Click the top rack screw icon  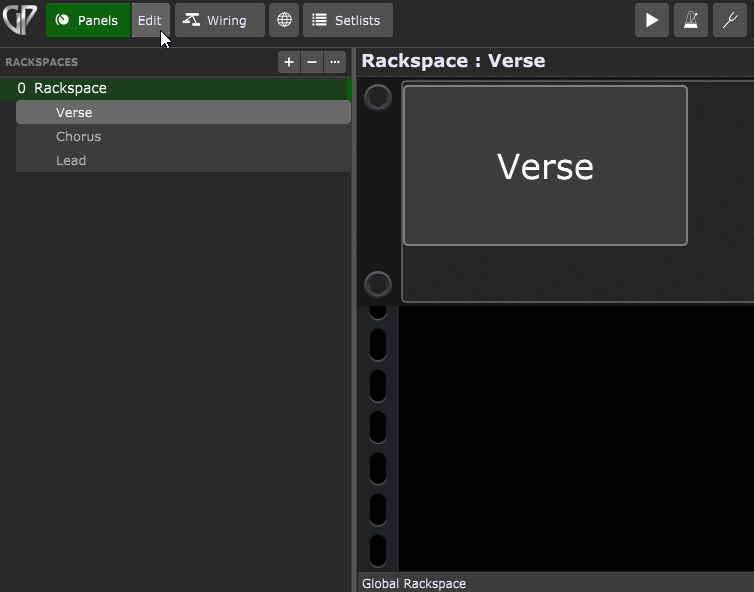tap(378, 97)
